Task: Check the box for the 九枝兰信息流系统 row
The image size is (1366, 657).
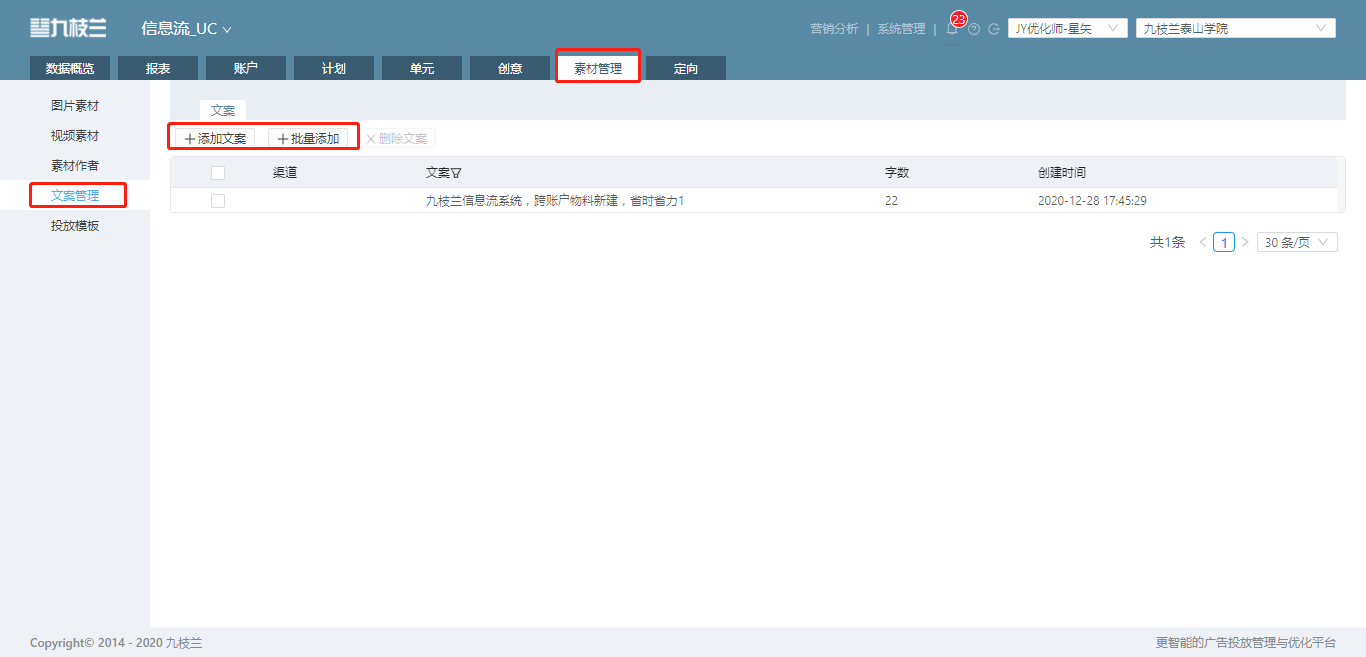Action: click(218, 201)
